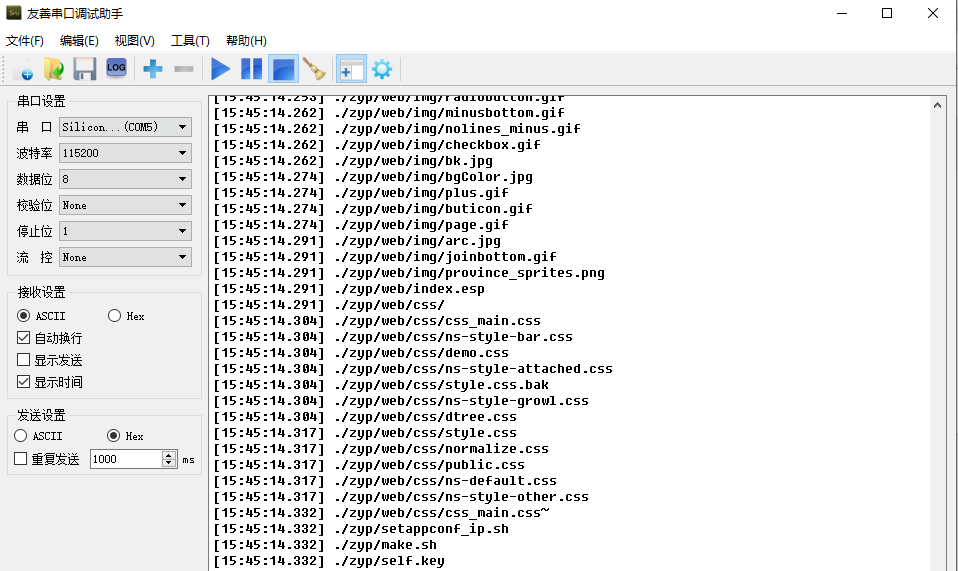
Task: Click log line ./zyp/setappconf_ip.sh
Action: (x=360, y=529)
